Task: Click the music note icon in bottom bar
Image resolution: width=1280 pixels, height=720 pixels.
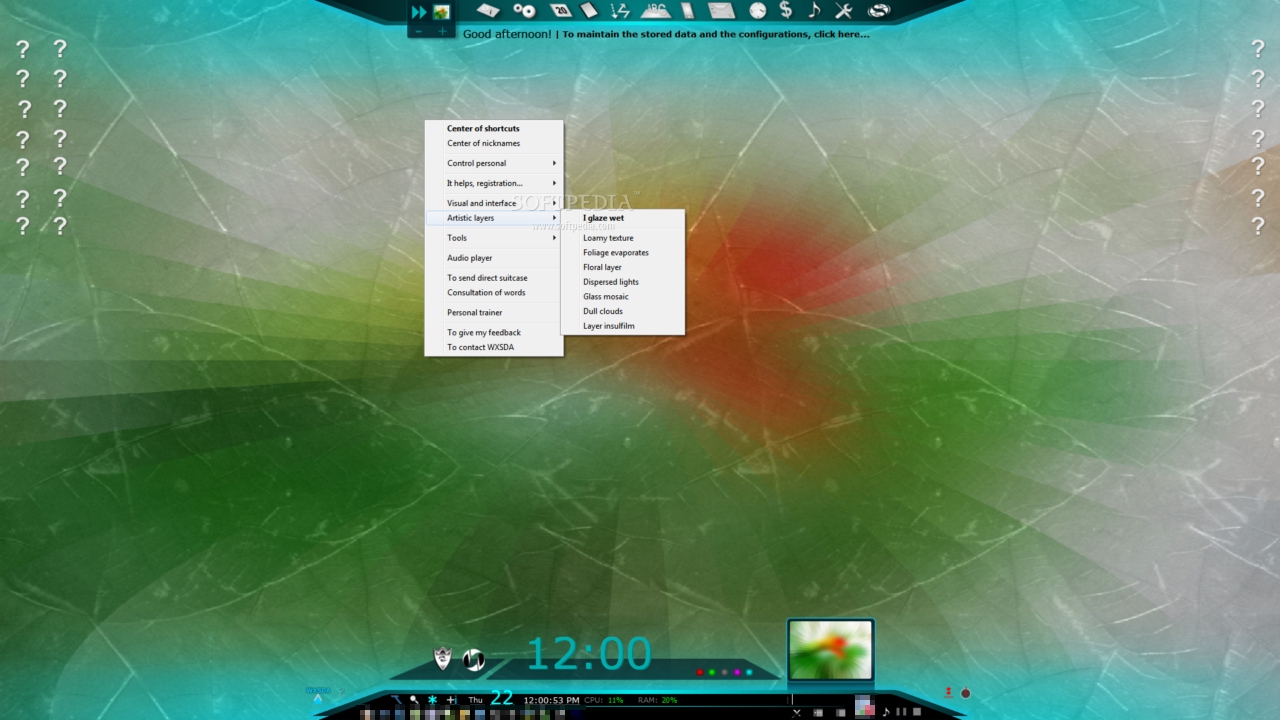Action: tap(885, 712)
